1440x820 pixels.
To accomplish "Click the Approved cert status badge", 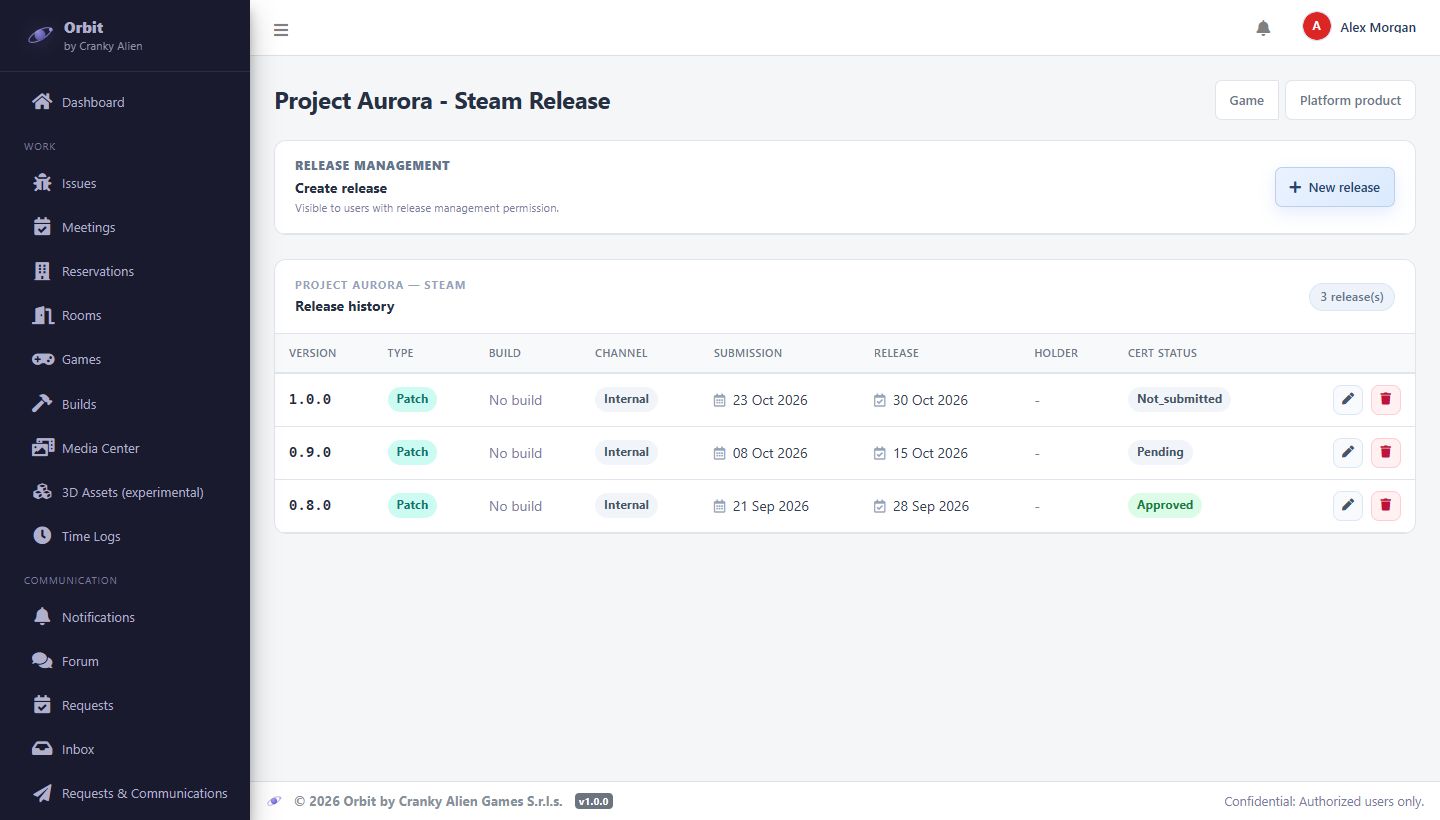I will coord(1165,505).
